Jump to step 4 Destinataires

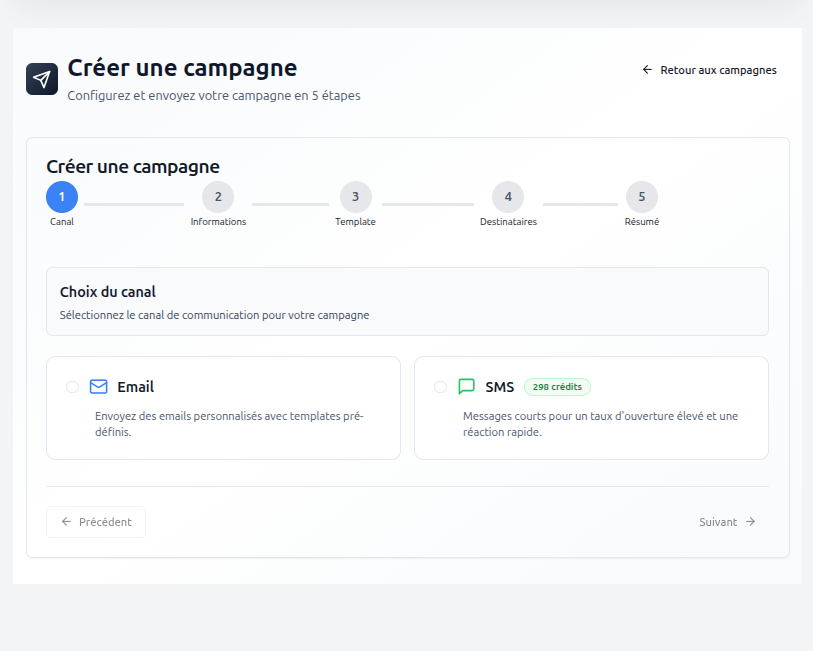pyautogui.click(x=507, y=197)
